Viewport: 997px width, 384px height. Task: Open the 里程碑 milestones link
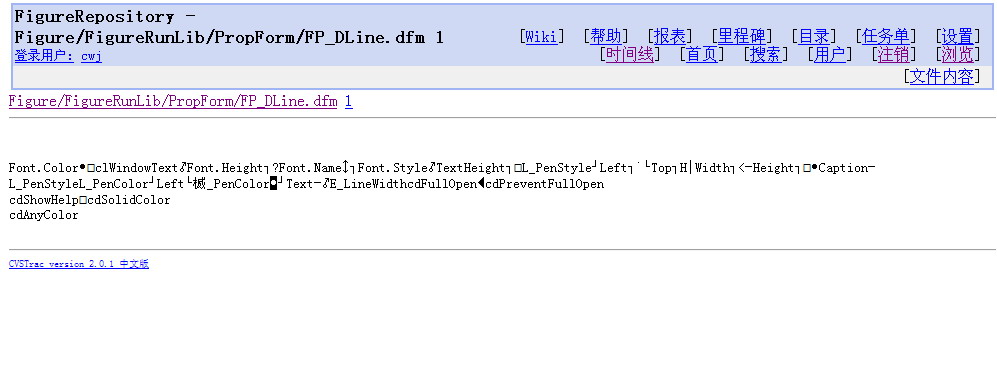(741, 37)
